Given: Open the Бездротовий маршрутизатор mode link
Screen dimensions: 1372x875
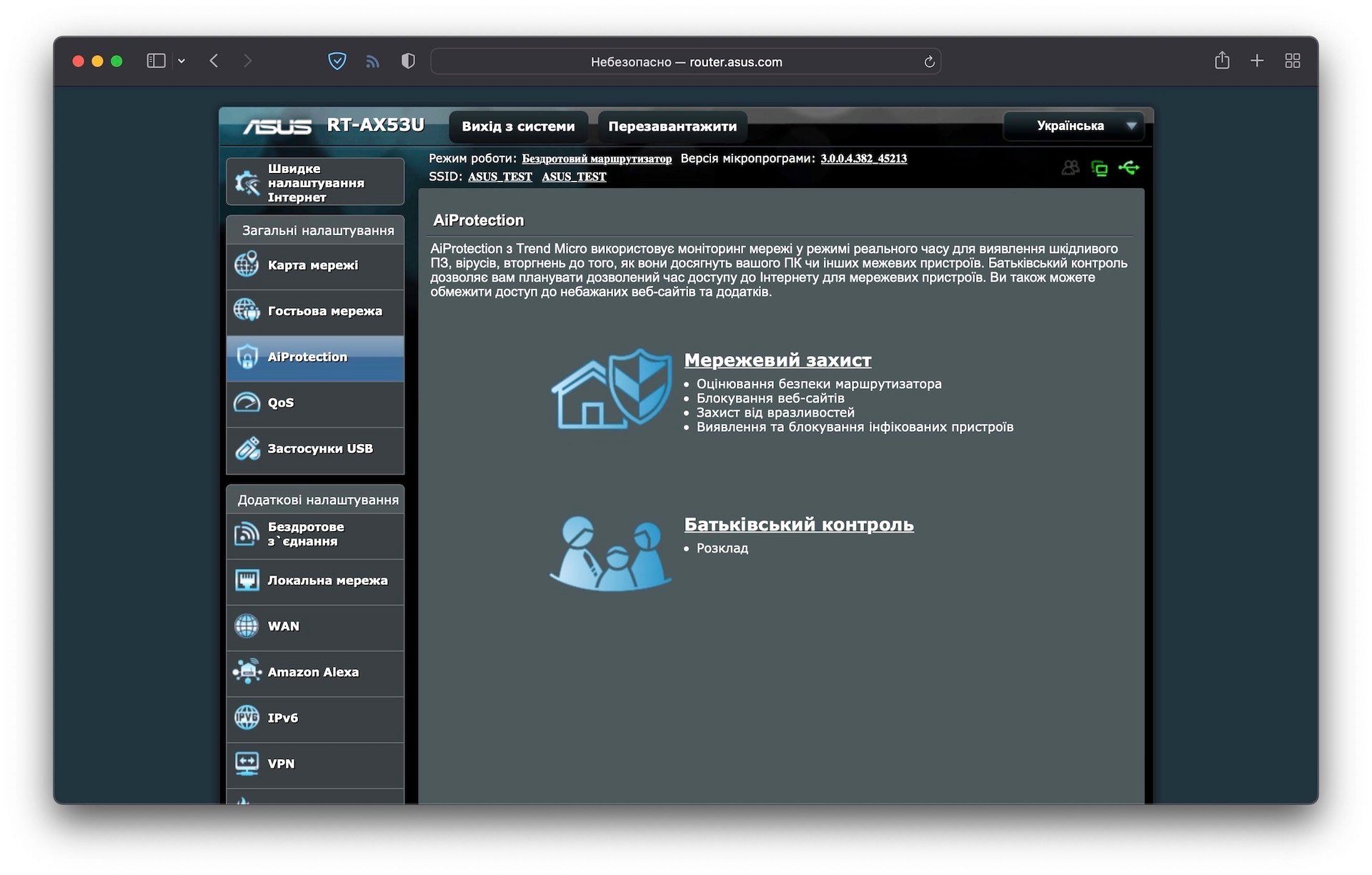Looking at the screenshot, I should click(x=597, y=159).
